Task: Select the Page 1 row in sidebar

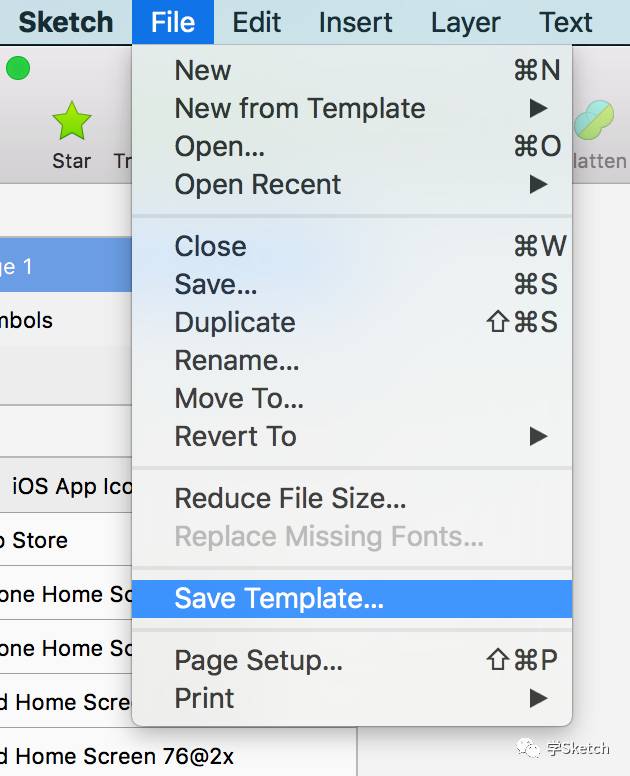Action: point(66,265)
